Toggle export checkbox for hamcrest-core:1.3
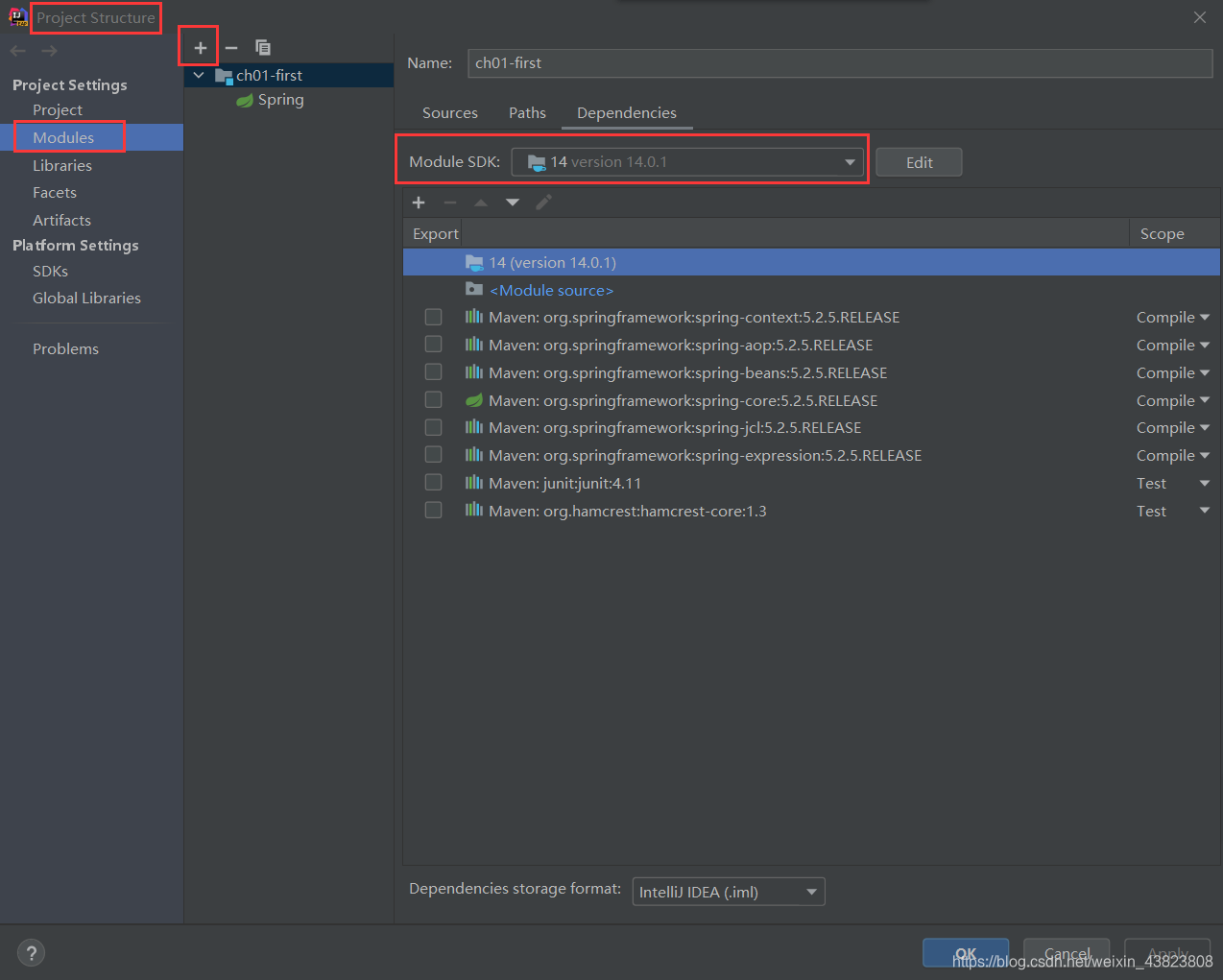Image resolution: width=1223 pixels, height=980 pixels. pyautogui.click(x=434, y=510)
